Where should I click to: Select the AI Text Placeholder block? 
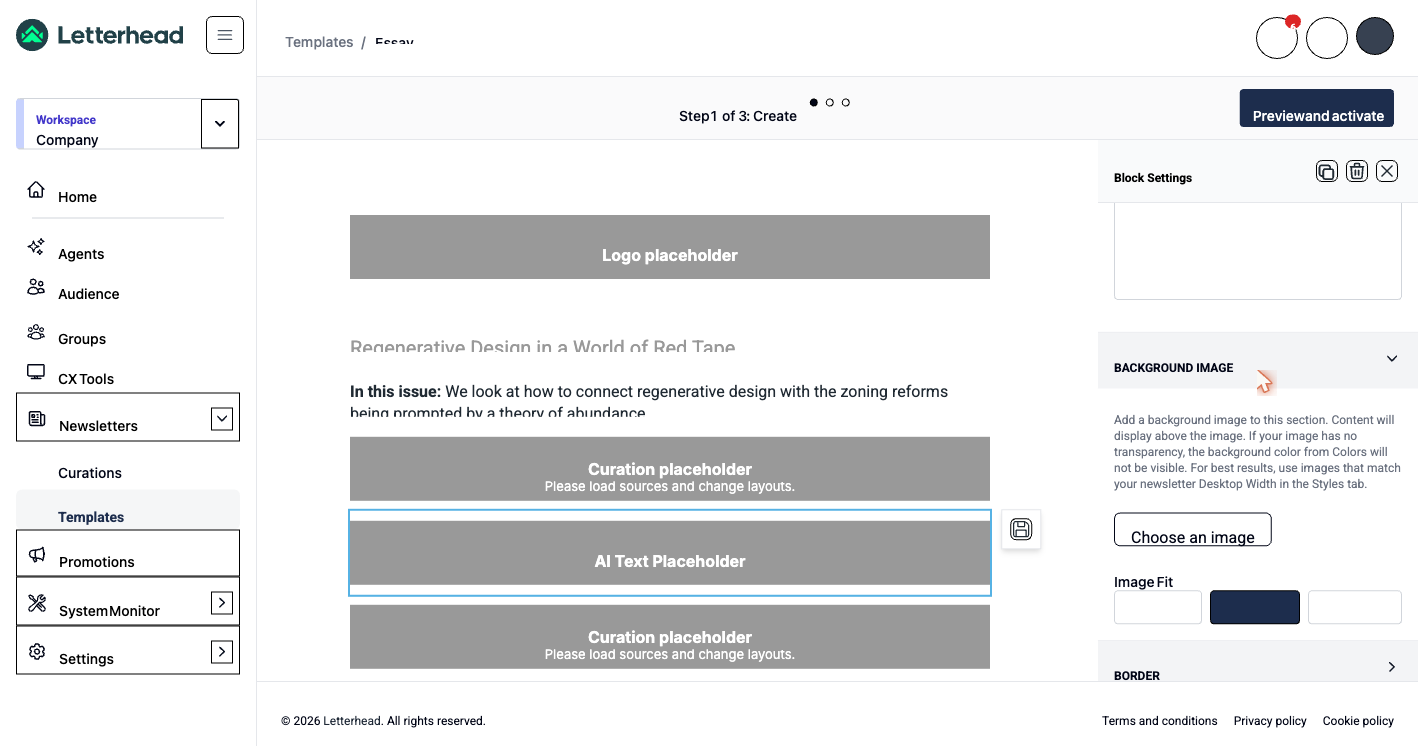click(670, 553)
